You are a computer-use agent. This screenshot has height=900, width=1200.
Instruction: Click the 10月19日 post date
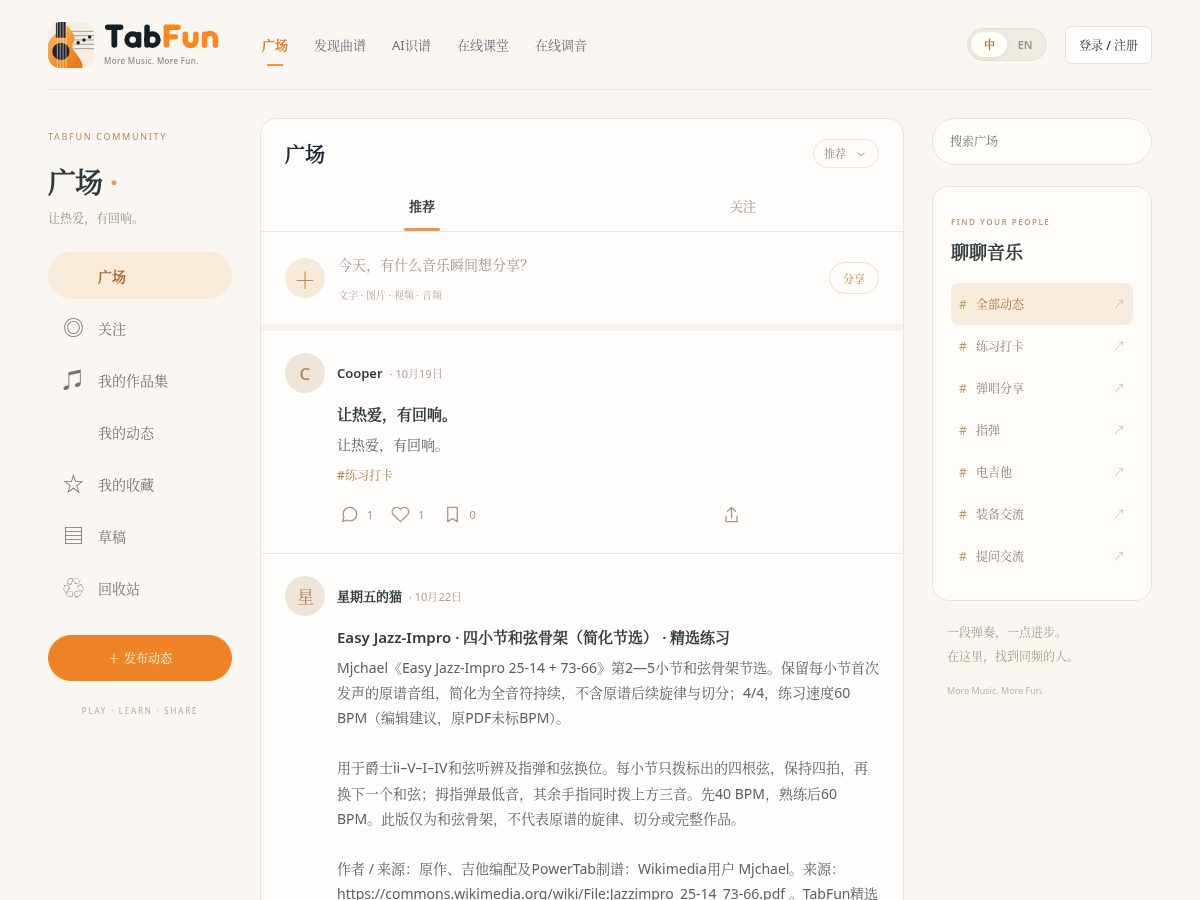418,374
